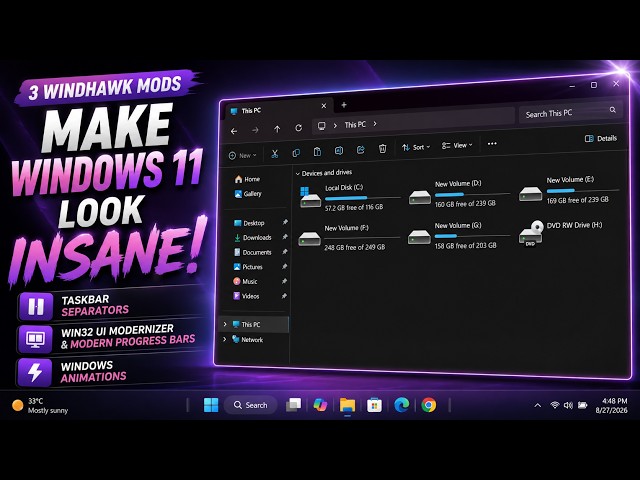Viewport: 640px width, 480px height.
Task: Open New Volume (G:) drive
Action: tap(459, 236)
